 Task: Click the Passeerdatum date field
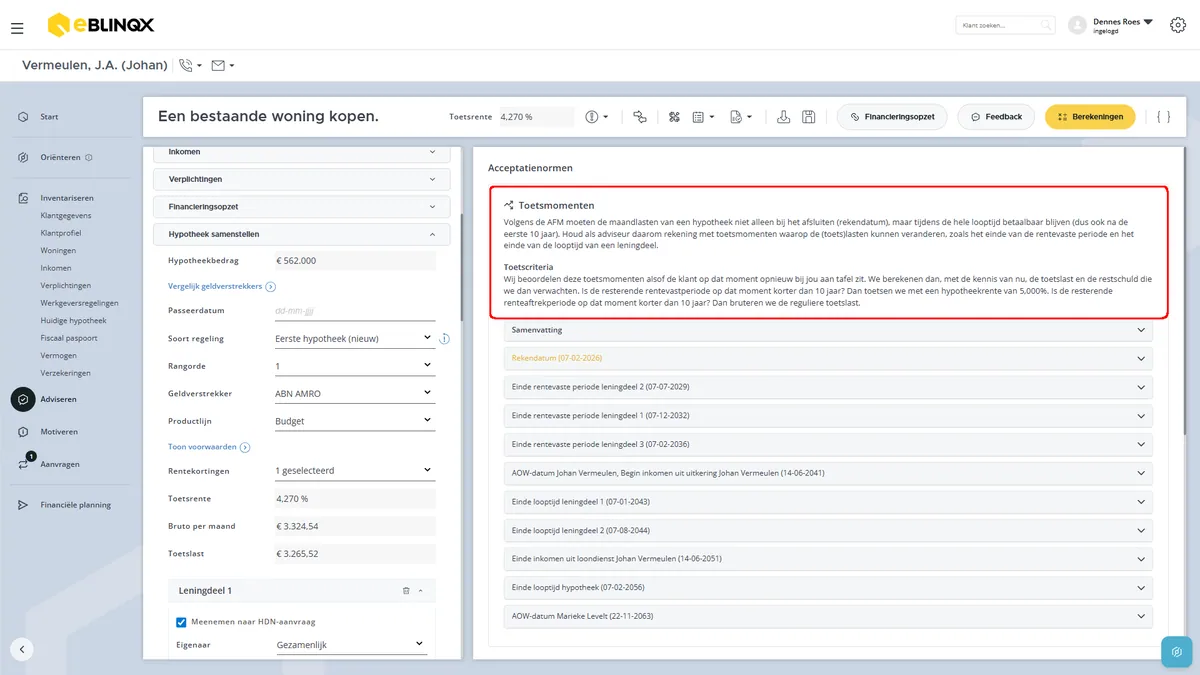tap(354, 311)
